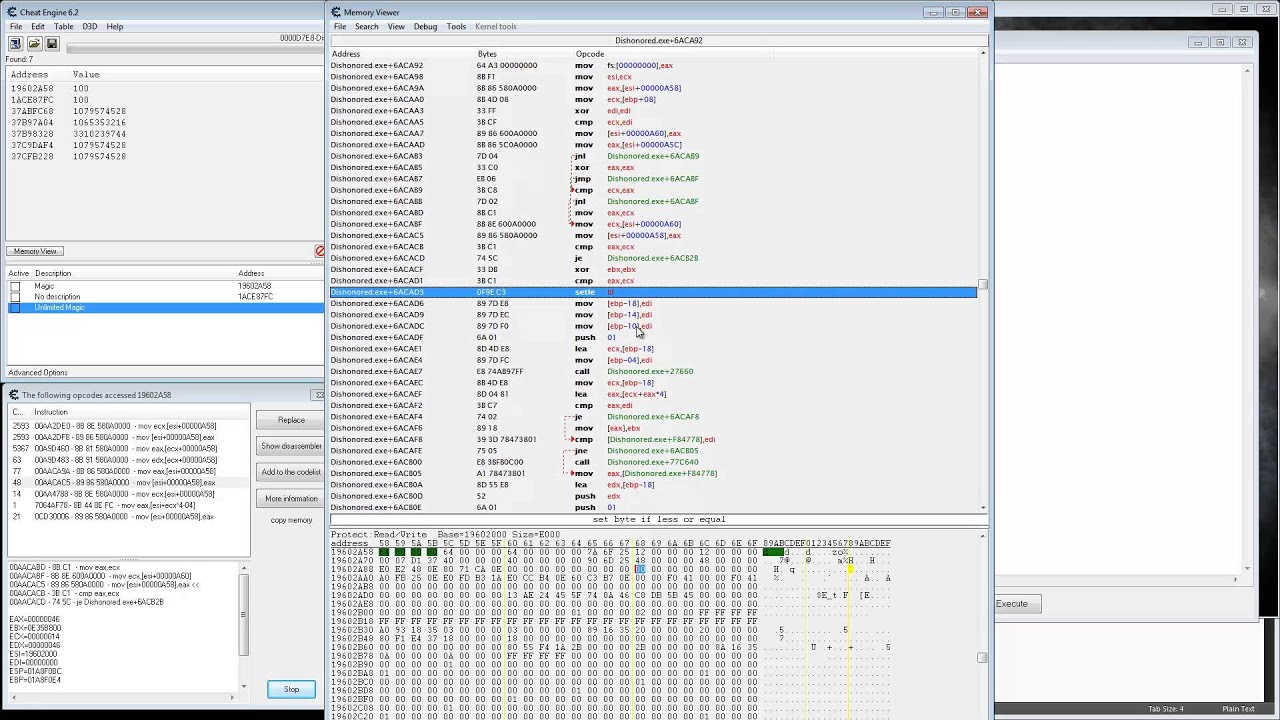
Task: Click Plain Text in status bar
Action: (1238, 709)
